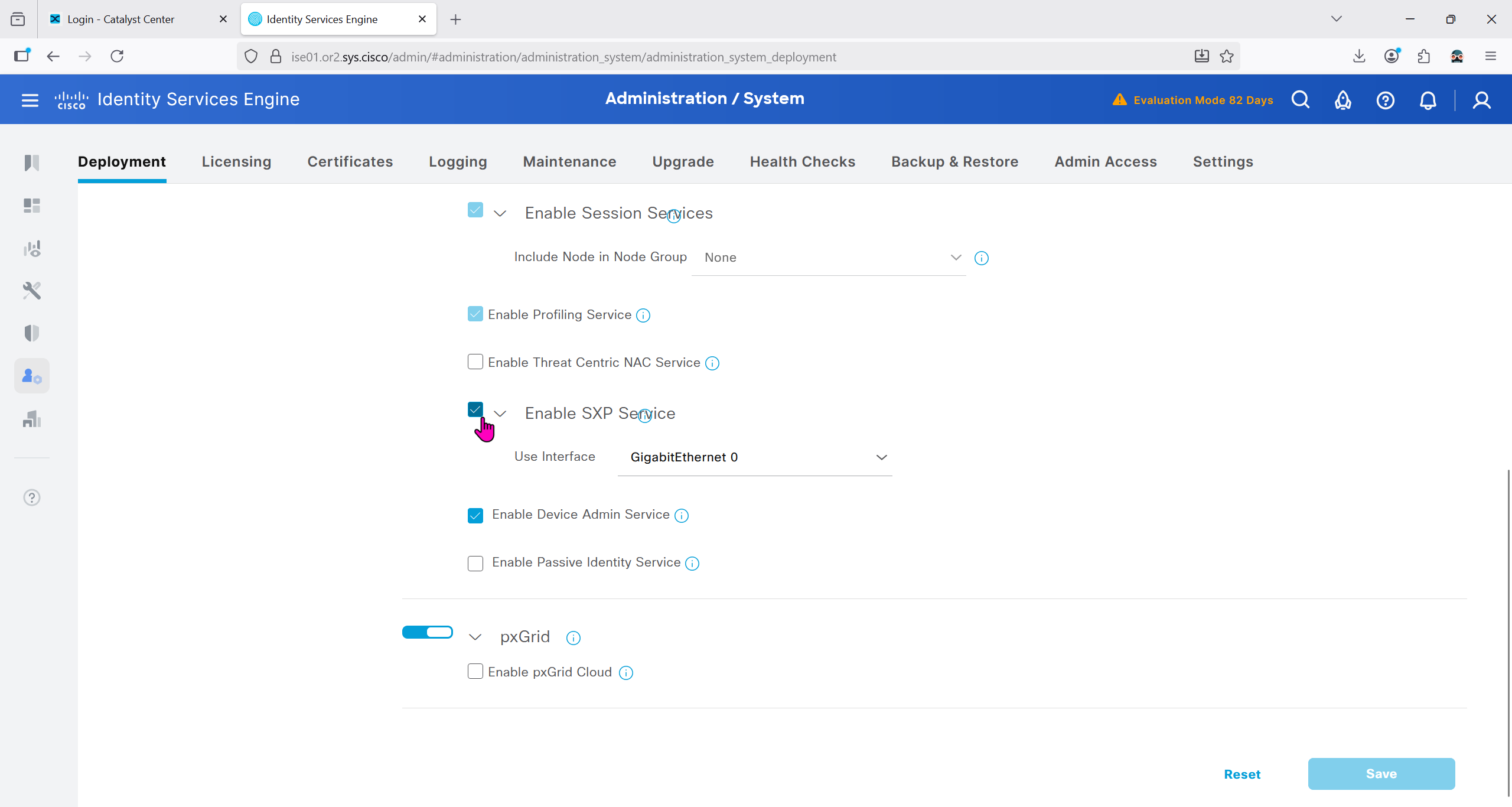The height and width of the screenshot is (807, 1512).
Task: Open the Use Interface GigabitEthernet 0 dropdown
Action: (754, 457)
